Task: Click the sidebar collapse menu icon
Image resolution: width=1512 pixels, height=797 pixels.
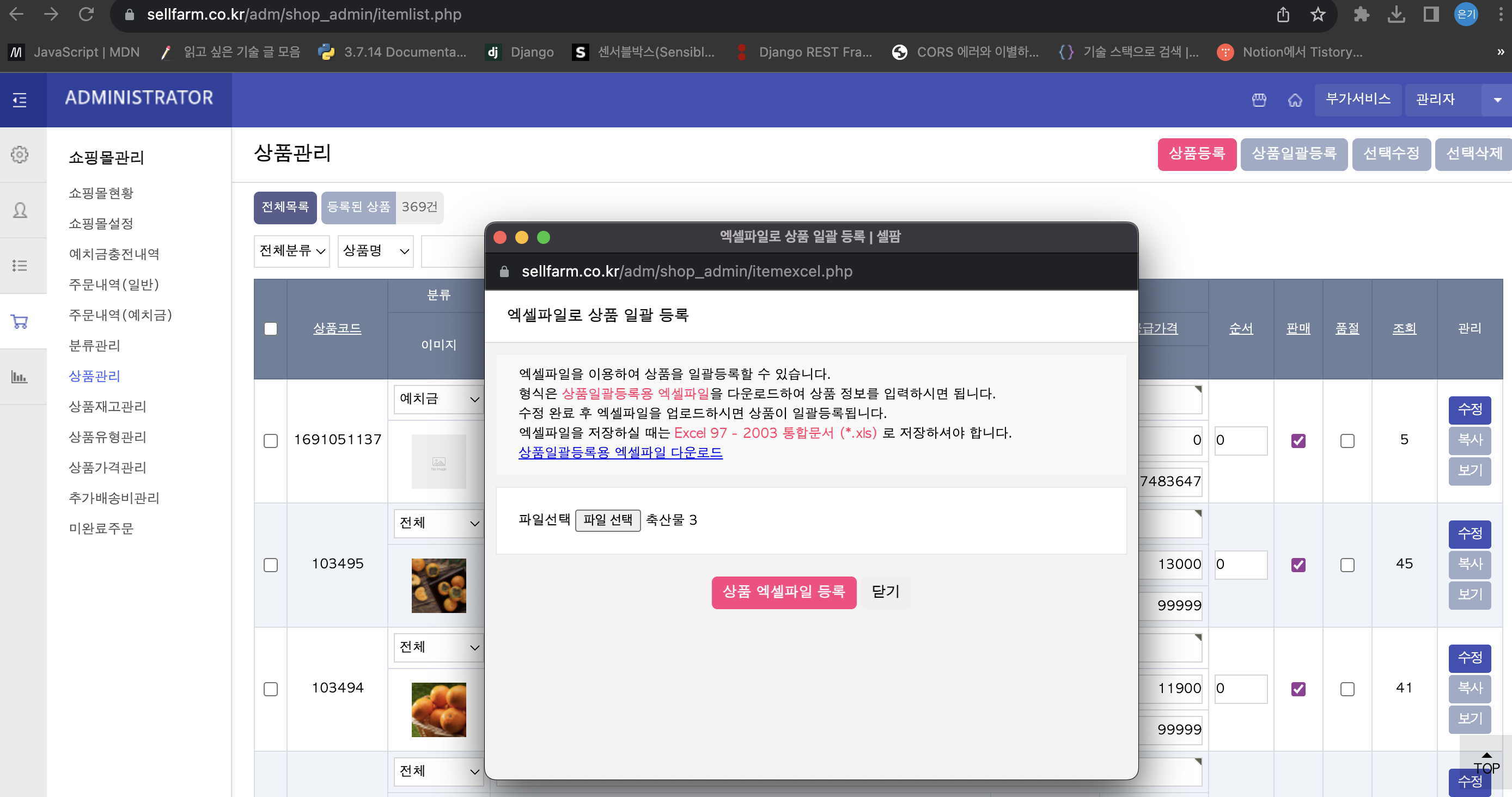Action: click(20, 100)
